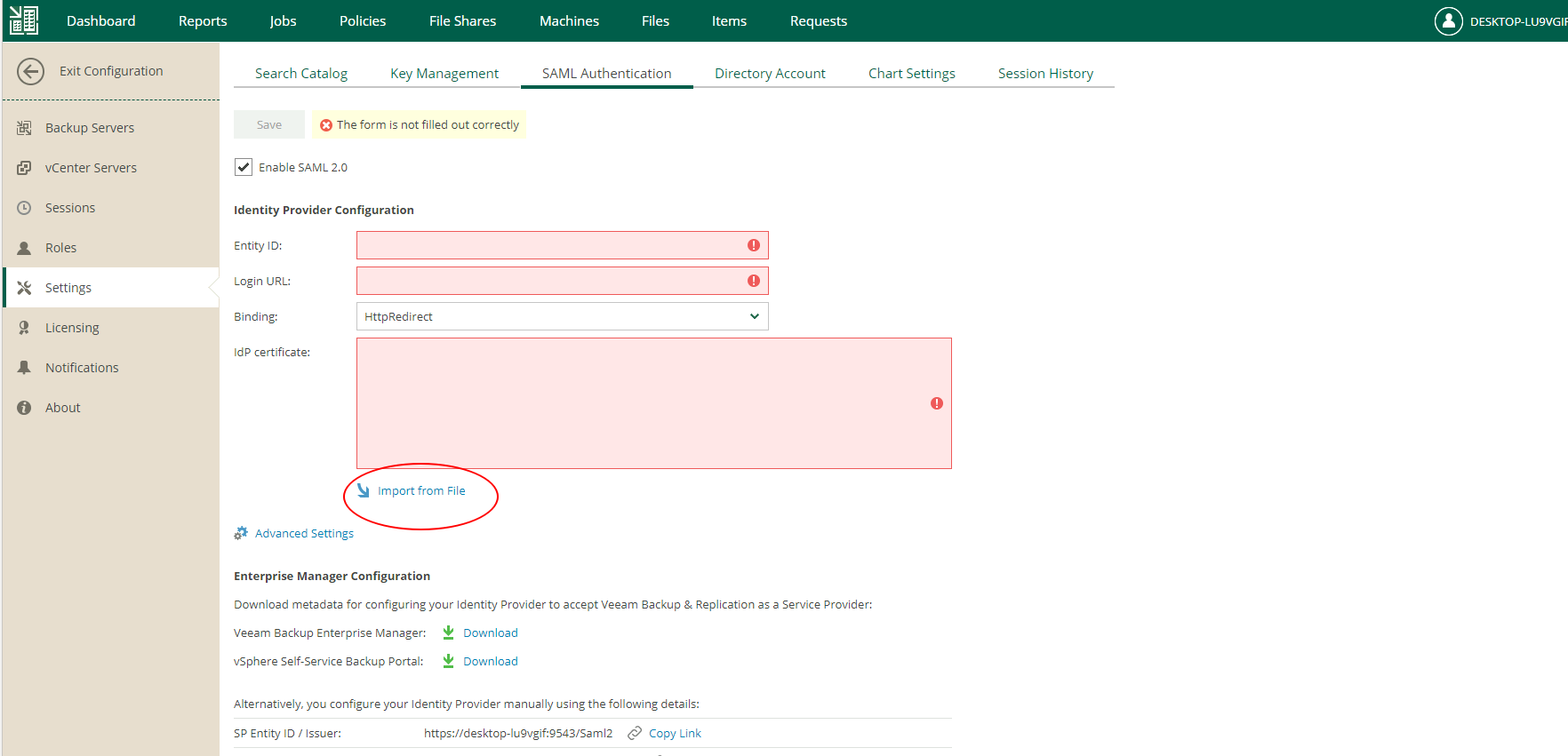Open the Dashboard menu

[x=101, y=20]
